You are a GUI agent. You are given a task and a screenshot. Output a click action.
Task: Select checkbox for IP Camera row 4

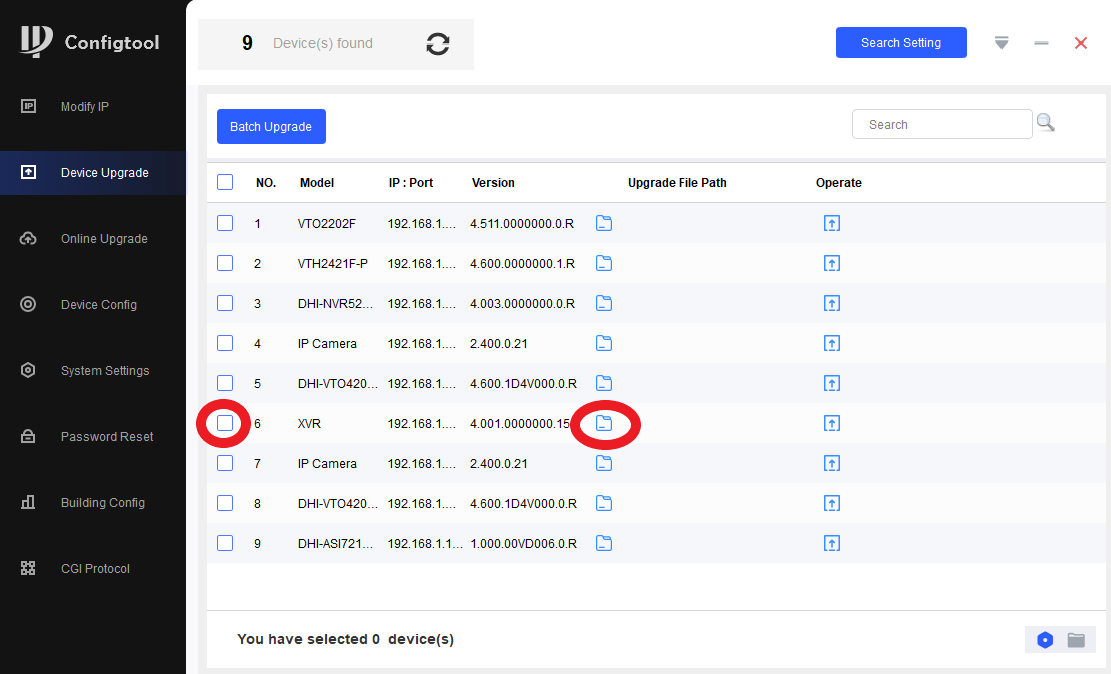tap(225, 344)
